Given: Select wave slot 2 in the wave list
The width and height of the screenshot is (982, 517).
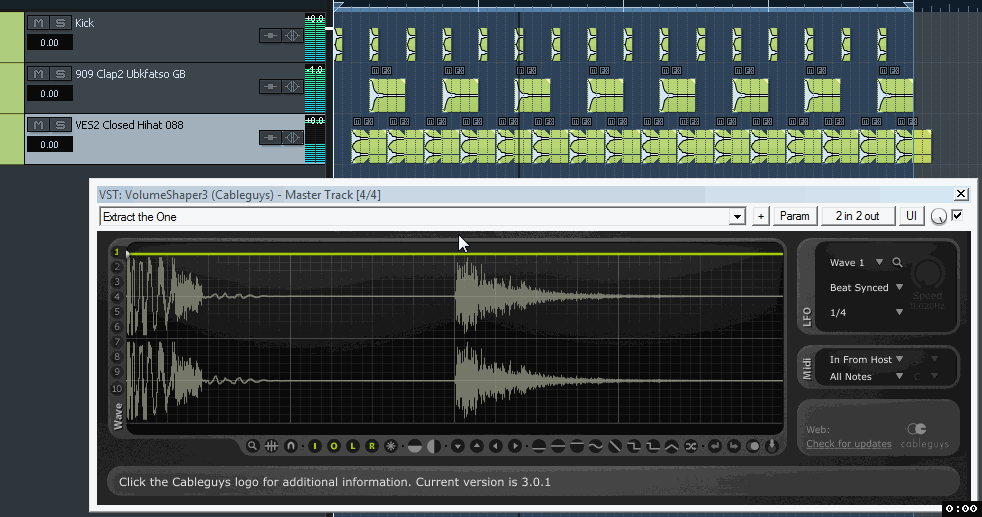Looking at the screenshot, I should [116, 267].
